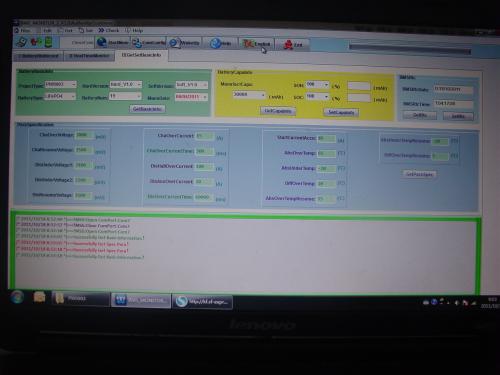This screenshot has width=500, height=375.
Task: Open the Check menu
Action: pos(109,30)
